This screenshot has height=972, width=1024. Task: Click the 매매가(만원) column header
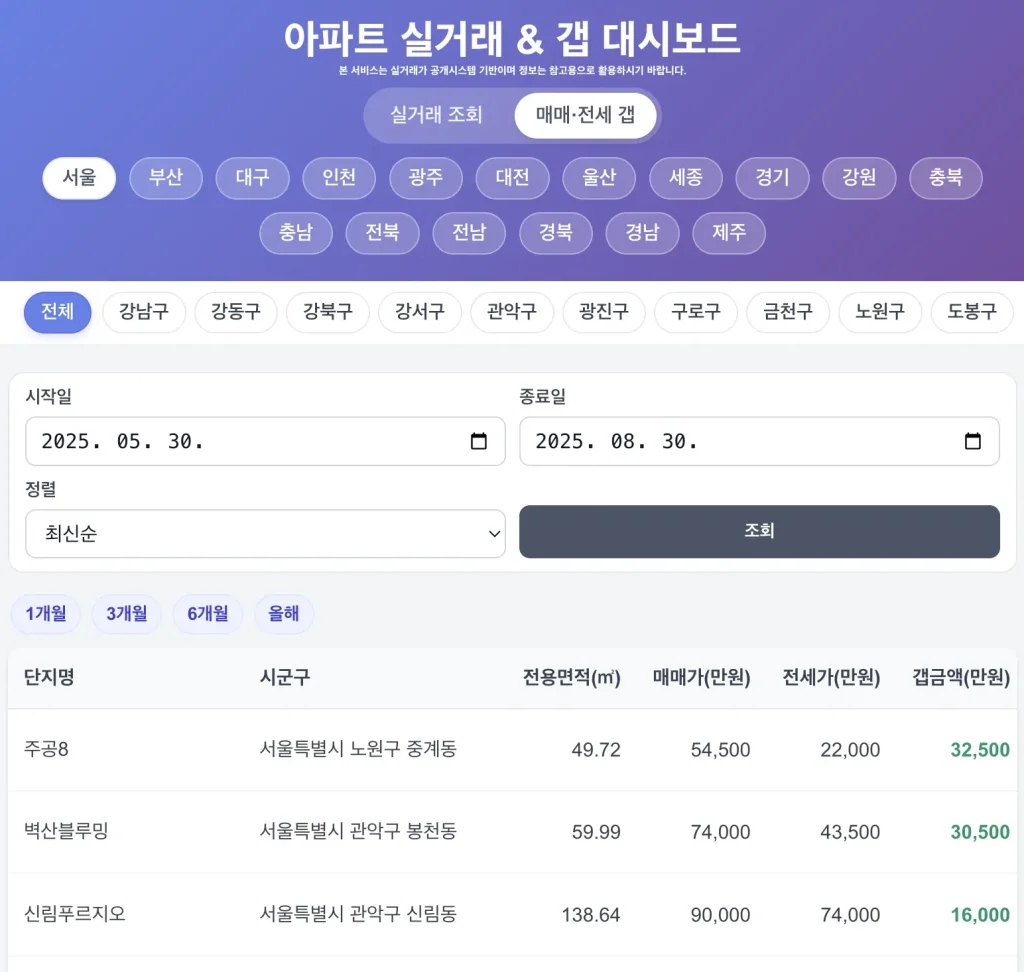701,677
